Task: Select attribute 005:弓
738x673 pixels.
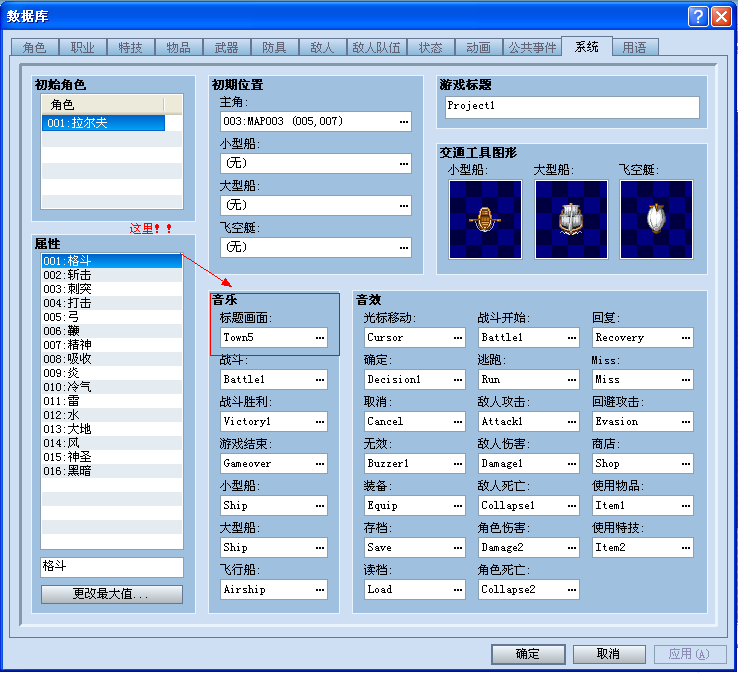Action: tap(112, 317)
